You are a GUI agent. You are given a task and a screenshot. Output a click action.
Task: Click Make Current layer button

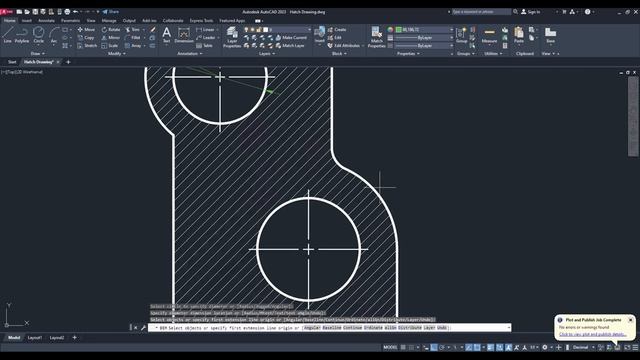pyautogui.click(x=291, y=38)
